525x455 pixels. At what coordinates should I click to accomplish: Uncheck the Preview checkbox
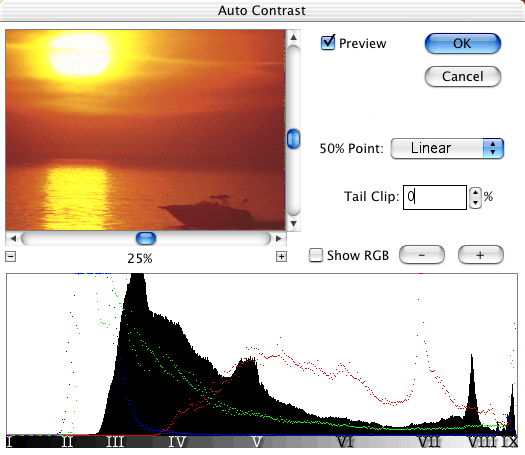pos(328,43)
